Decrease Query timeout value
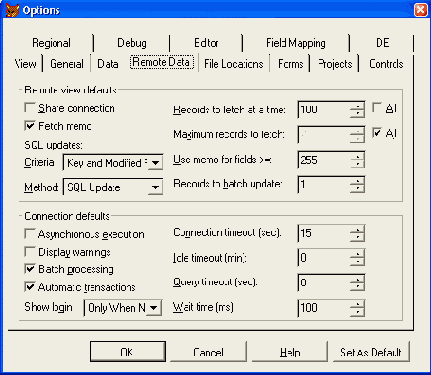The height and width of the screenshot is (375, 431). click(357, 287)
